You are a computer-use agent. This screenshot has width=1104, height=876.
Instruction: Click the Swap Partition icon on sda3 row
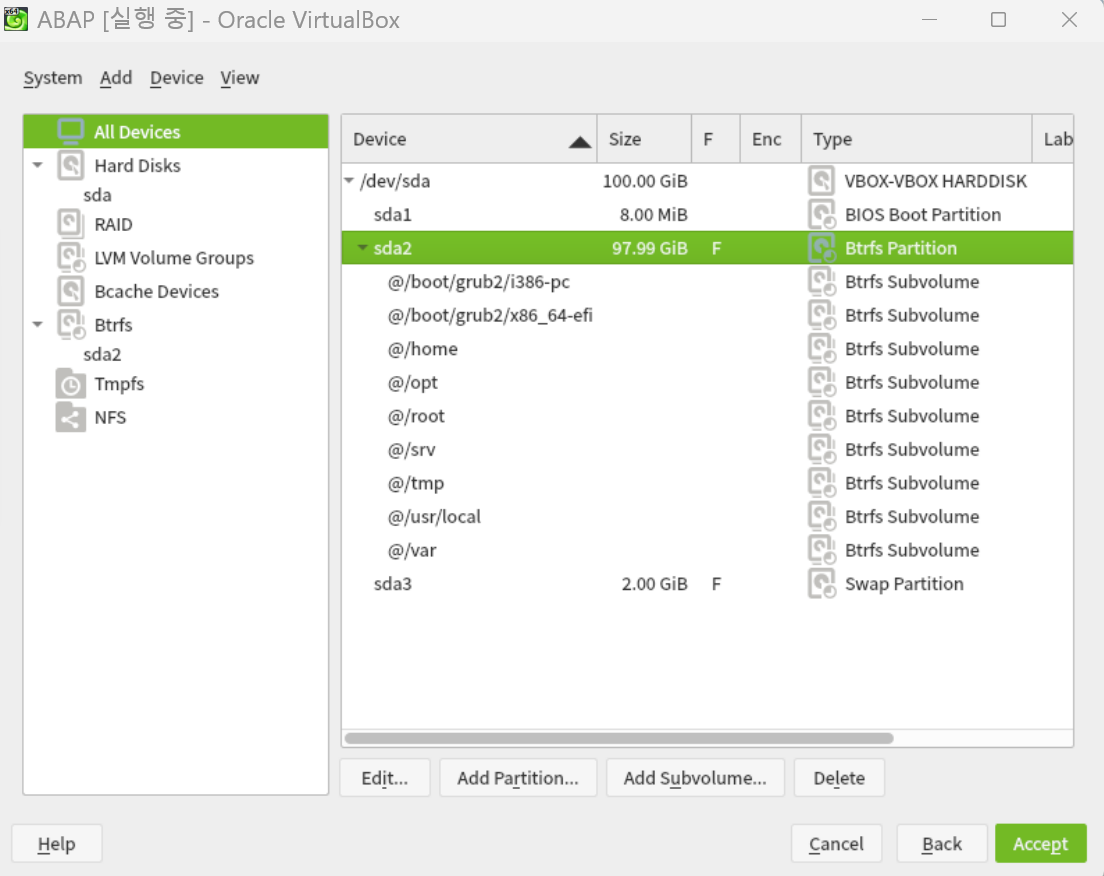tap(822, 584)
